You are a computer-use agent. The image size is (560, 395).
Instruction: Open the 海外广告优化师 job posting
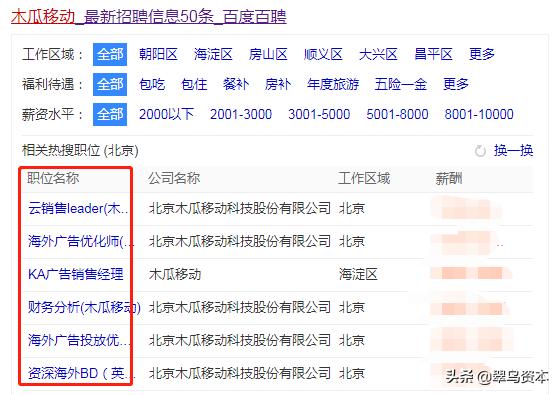[81, 241]
